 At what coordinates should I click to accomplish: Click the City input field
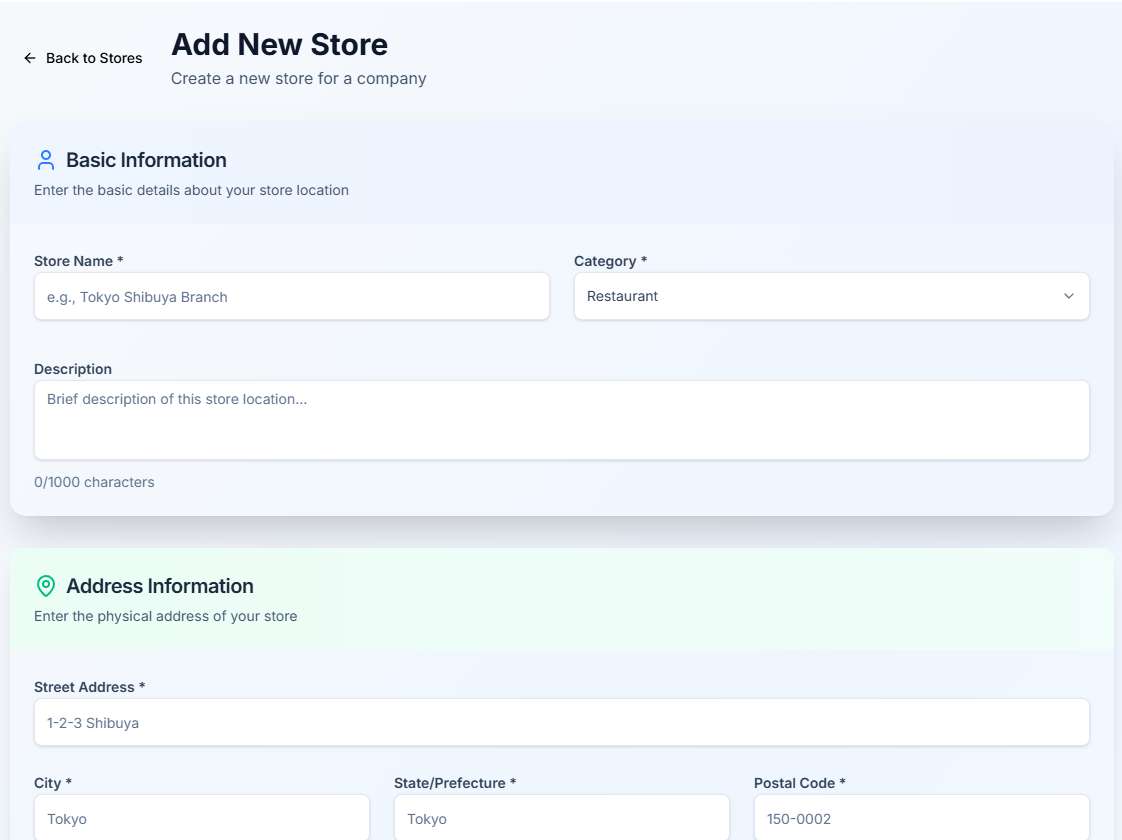point(201,818)
